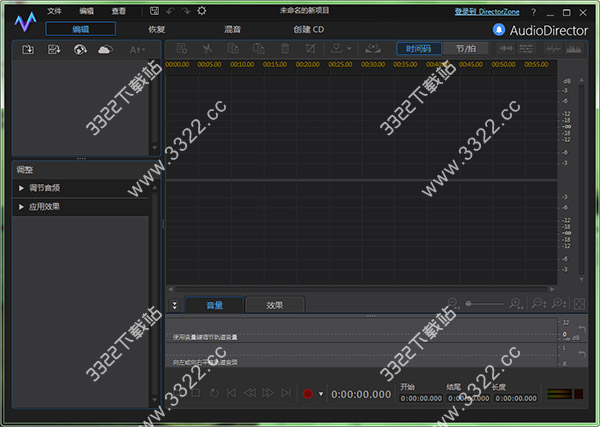Click the 长度 length time field
Image resolution: width=600 pixels, height=427 pixels.
[x=516, y=398]
